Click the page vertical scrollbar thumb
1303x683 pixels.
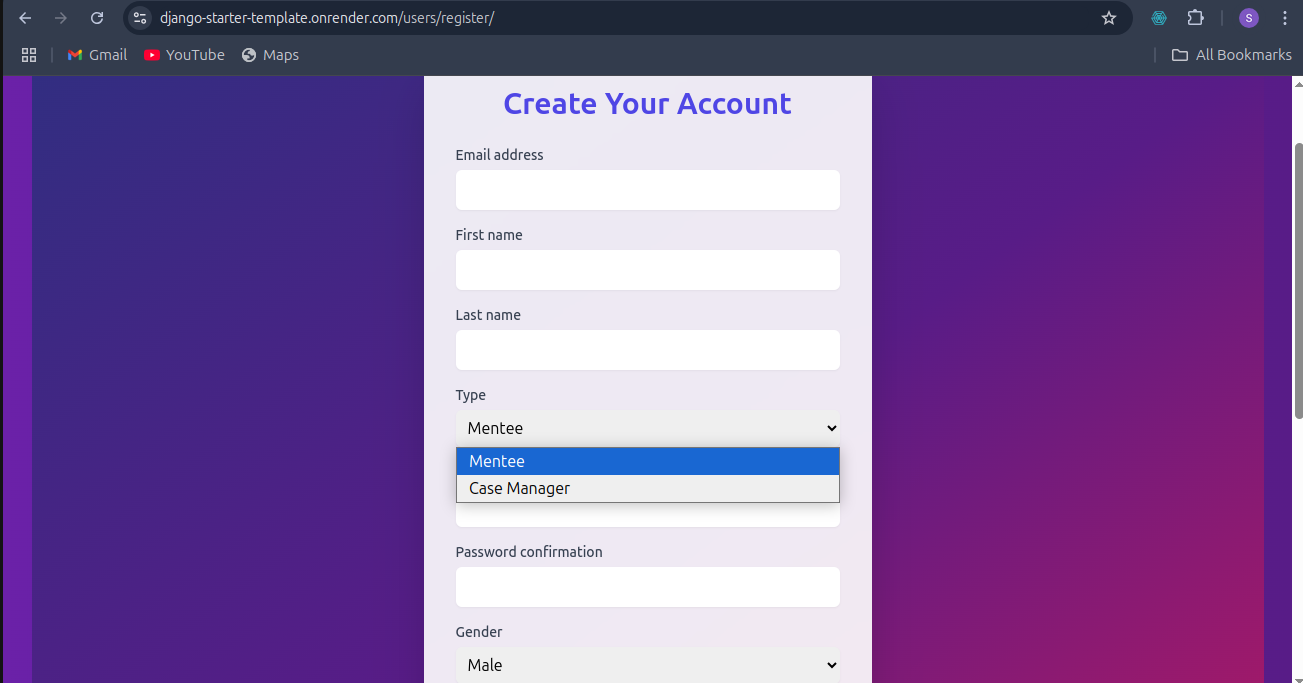pyautogui.click(x=1298, y=280)
